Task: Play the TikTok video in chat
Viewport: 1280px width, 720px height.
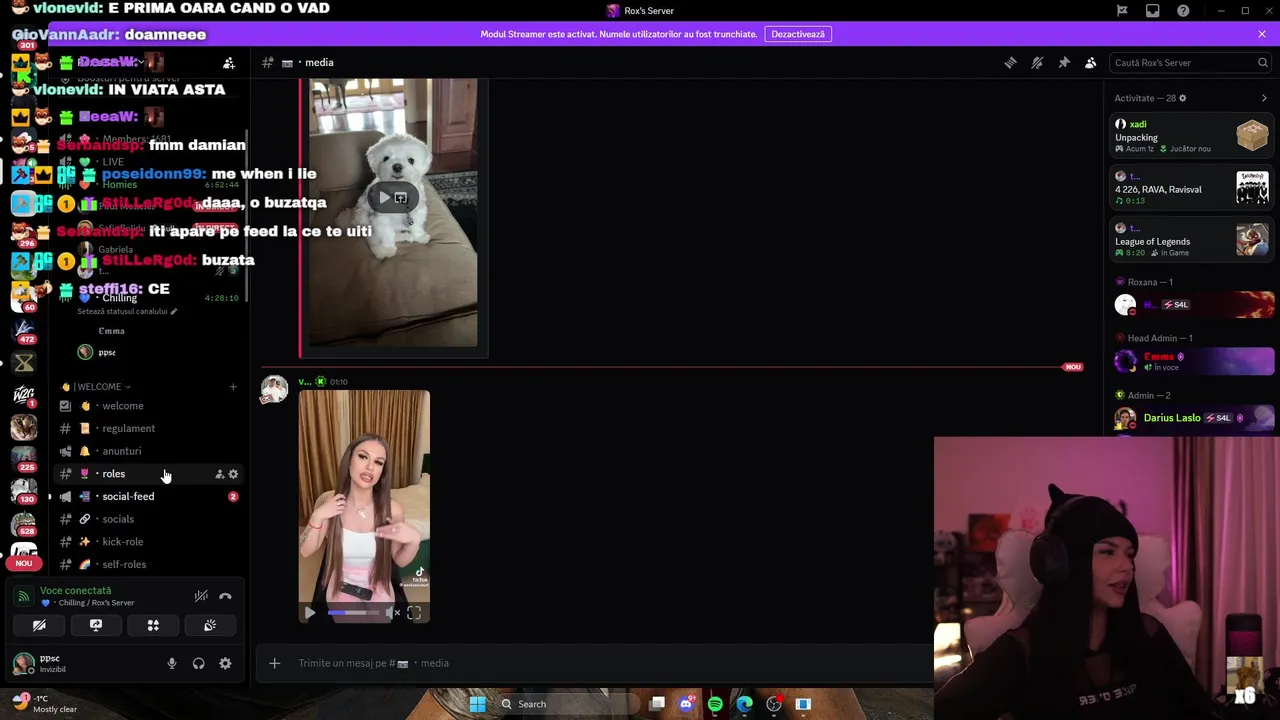Action: click(310, 613)
